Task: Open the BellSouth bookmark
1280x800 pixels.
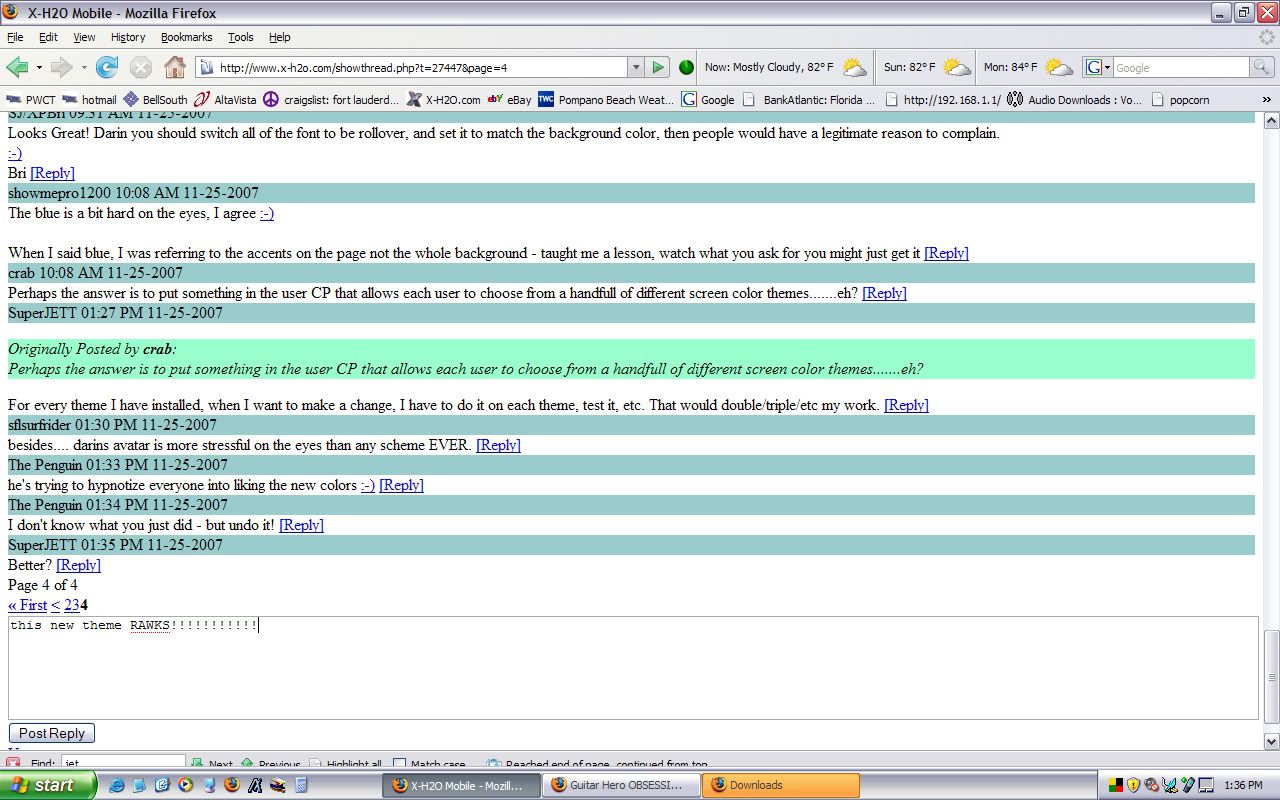Action: coord(155,100)
